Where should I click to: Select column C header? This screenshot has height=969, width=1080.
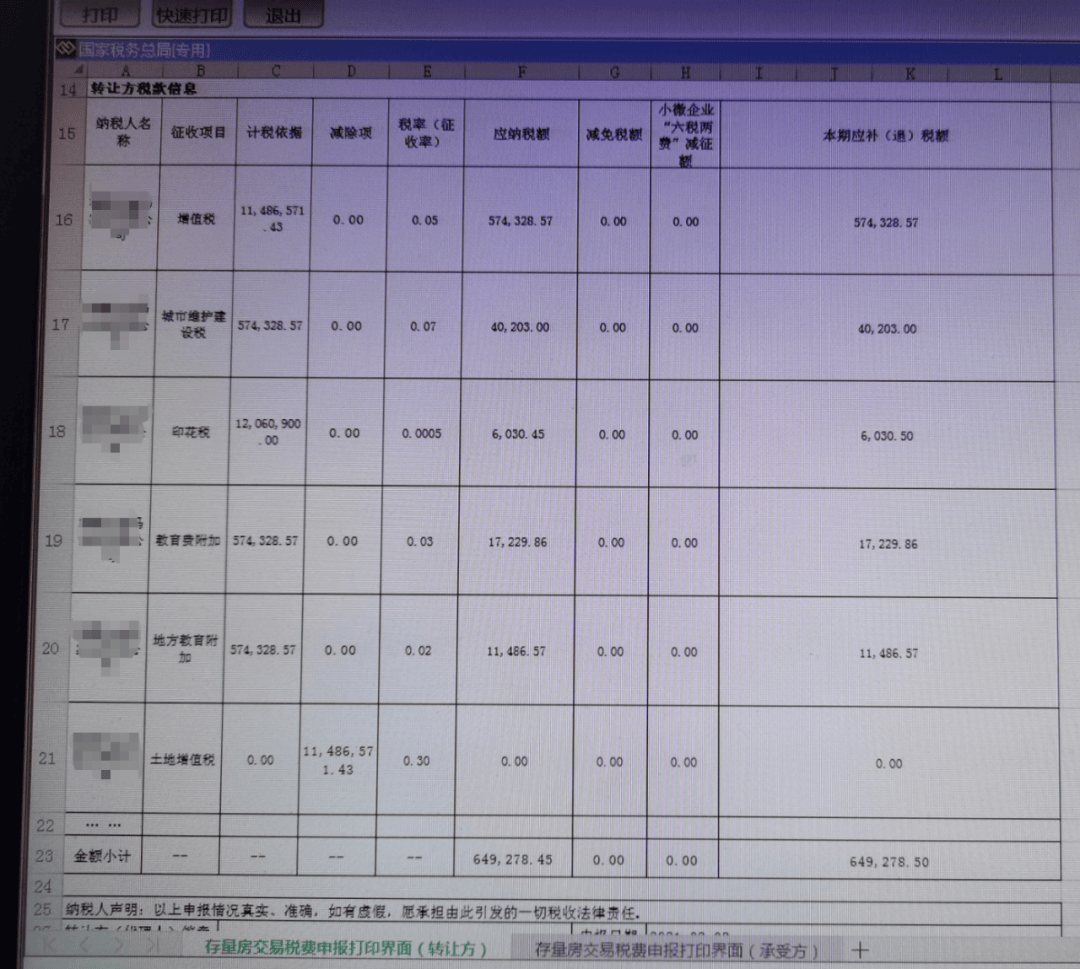(275, 71)
